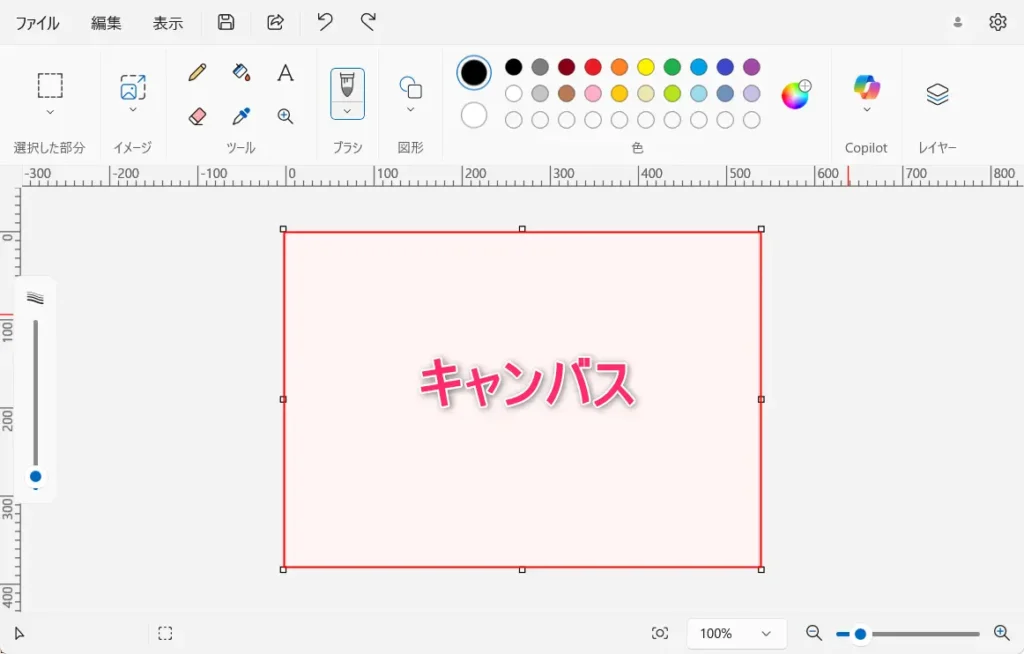This screenshot has width=1024, height=654.
Task: Click the undo arrow
Action: click(x=325, y=22)
